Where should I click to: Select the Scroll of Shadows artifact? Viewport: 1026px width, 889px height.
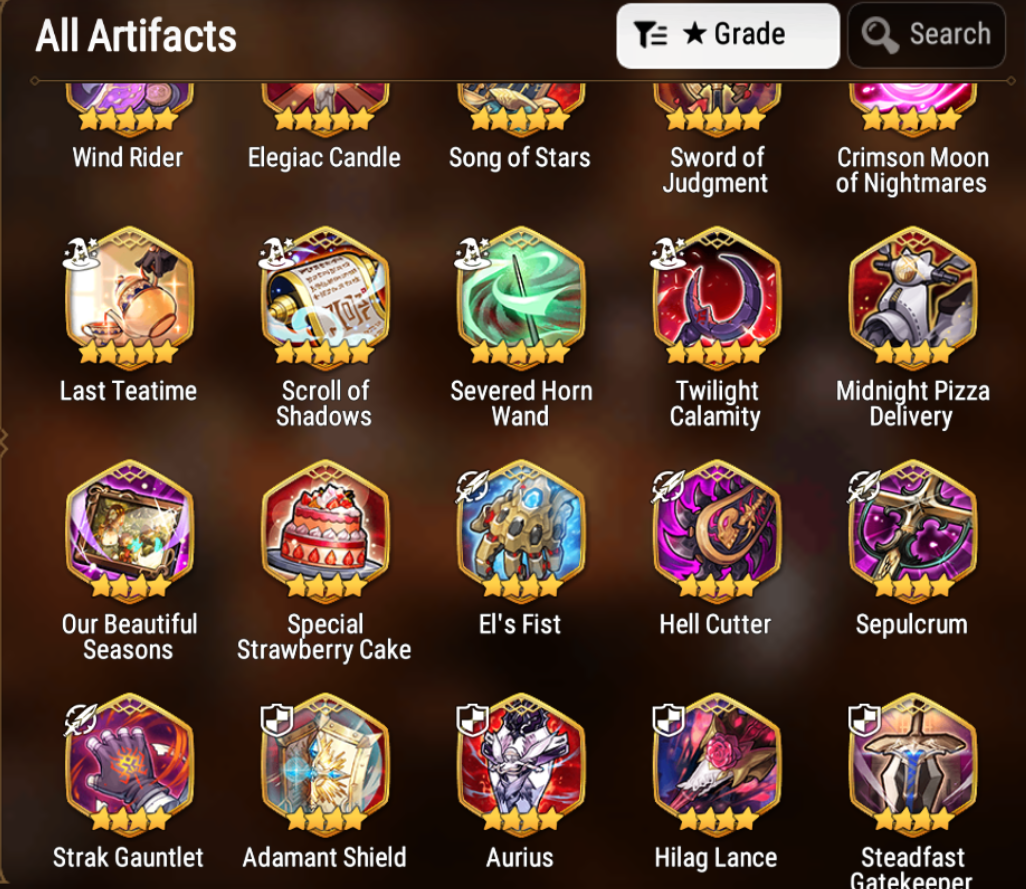(x=325, y=295)
